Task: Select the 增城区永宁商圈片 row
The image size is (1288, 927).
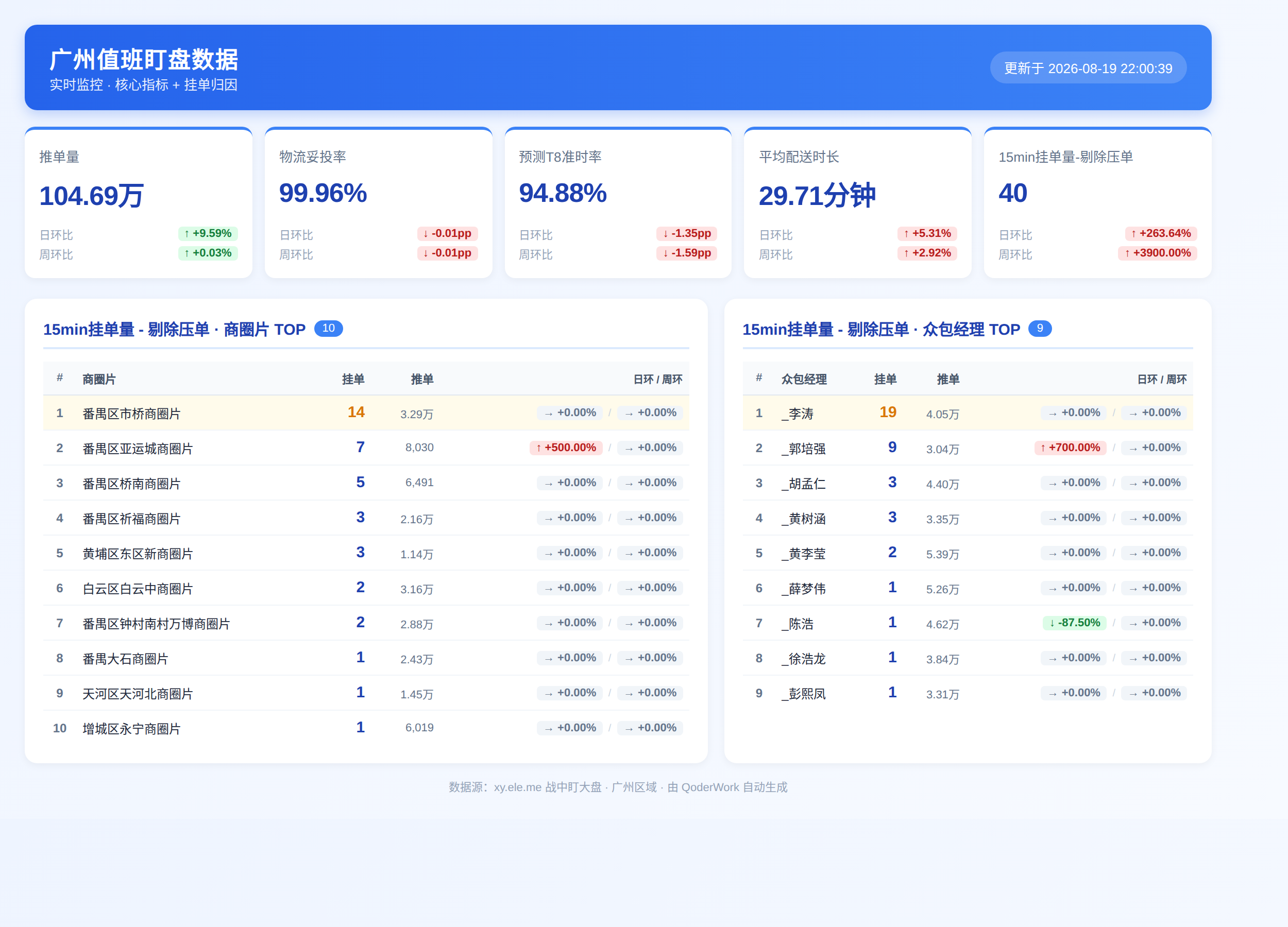Action: pos(366,728)
